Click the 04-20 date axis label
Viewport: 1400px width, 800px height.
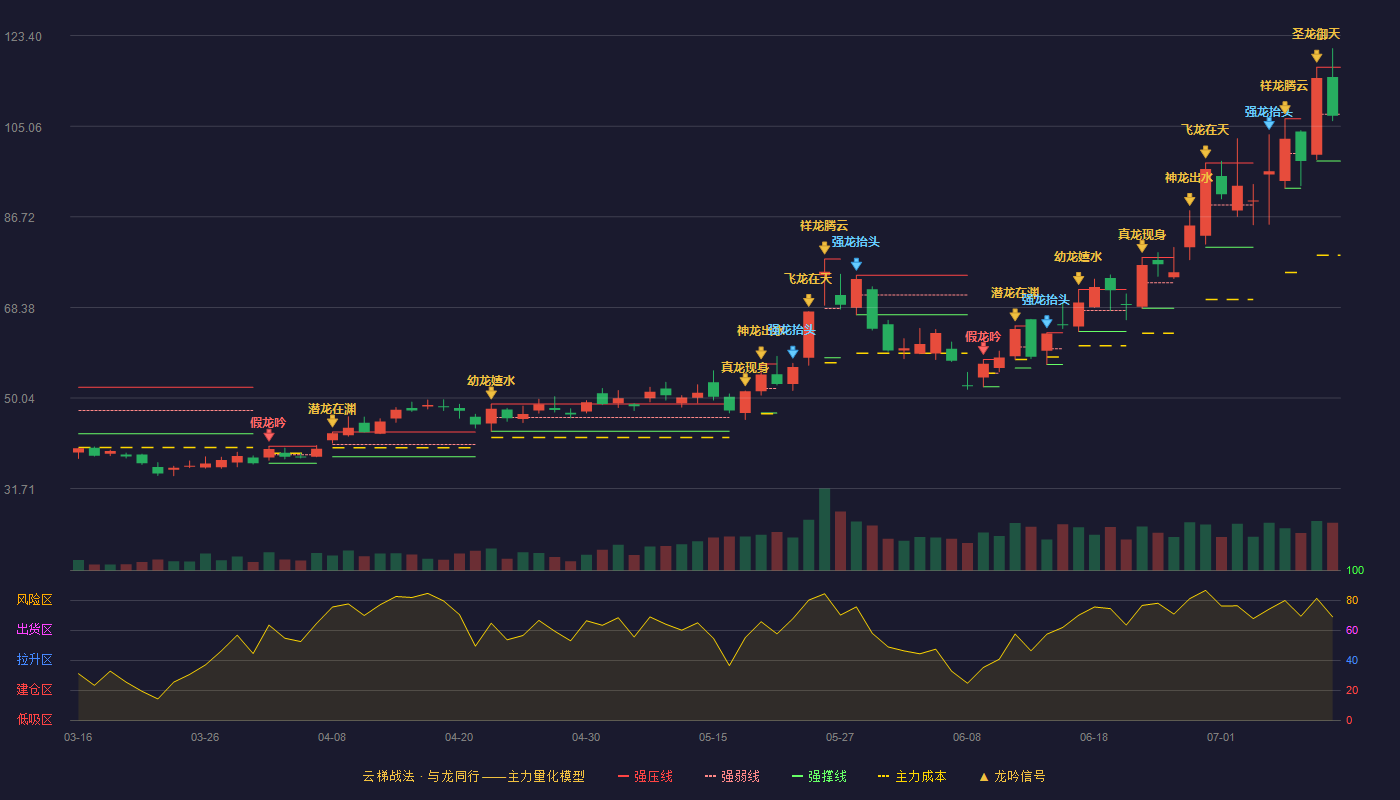(x=459, y=737)
